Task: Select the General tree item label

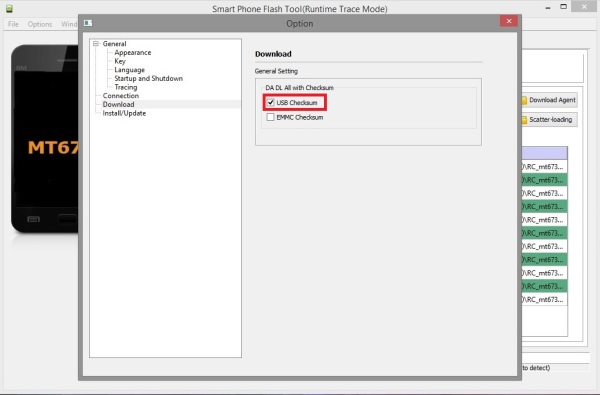Action: [x=114, y=44]
